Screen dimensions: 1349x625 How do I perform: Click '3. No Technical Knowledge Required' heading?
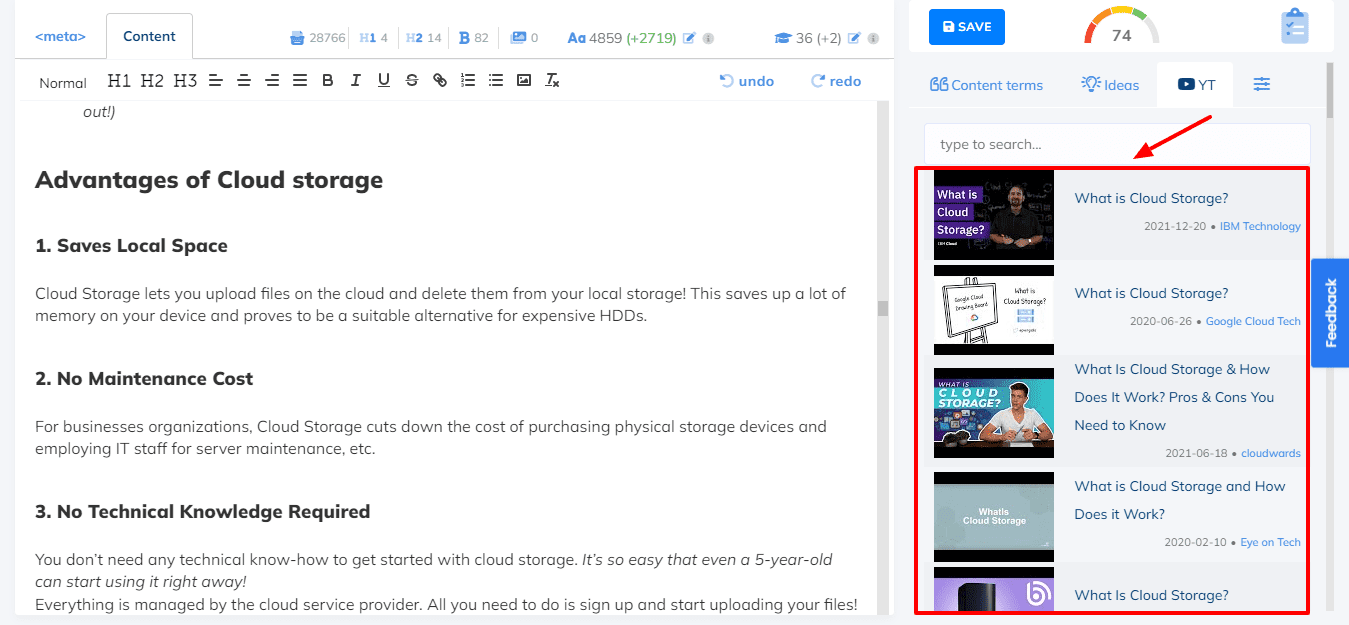point(202,512)
